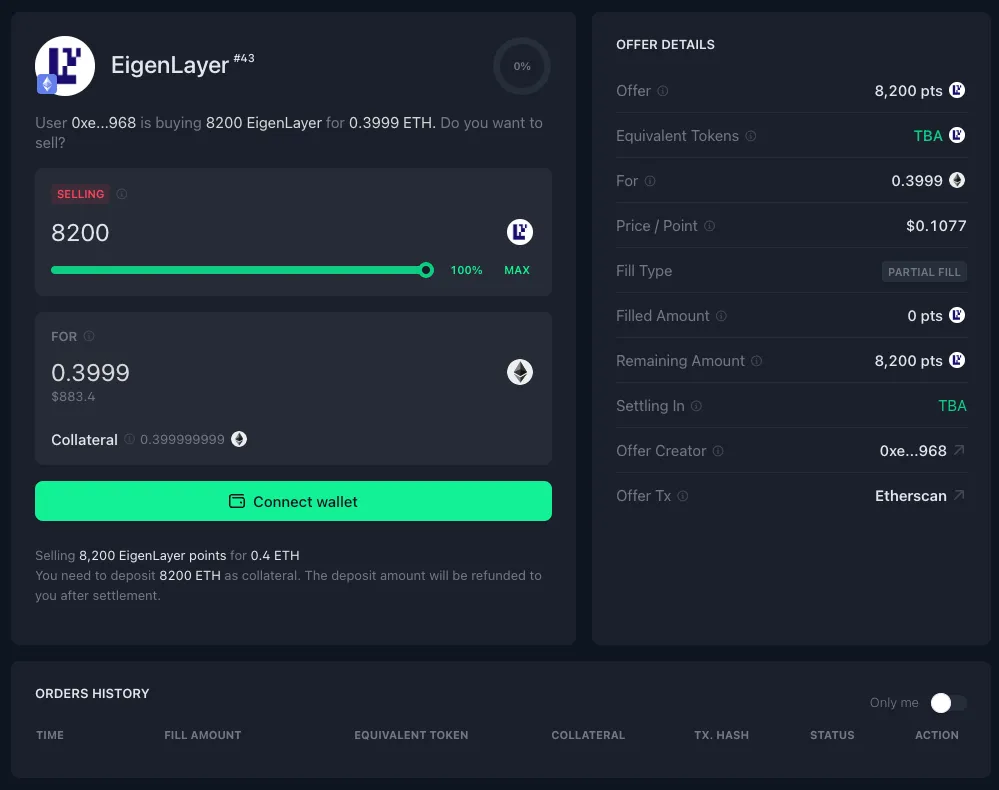Click the 0.3999 FOR amount field
999x790 pixels.
pos(90,373)
